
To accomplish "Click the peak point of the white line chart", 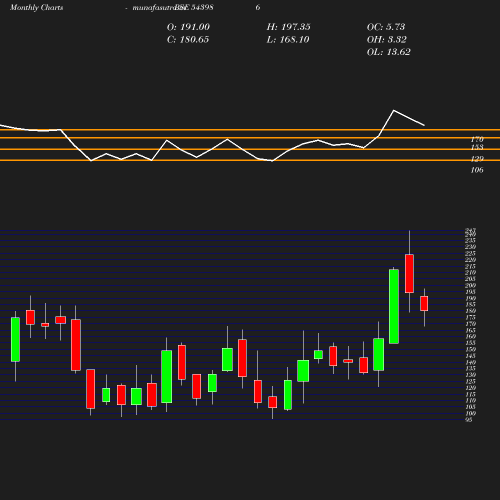I will tap(394, 110).
